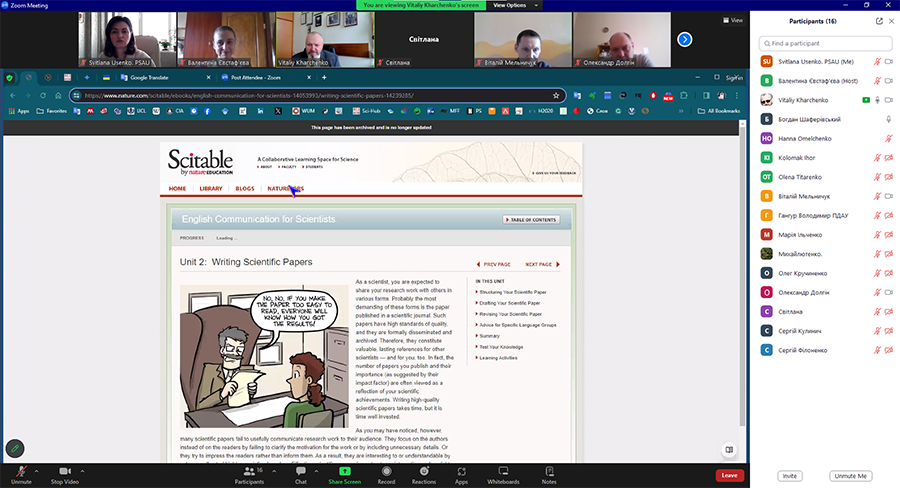The width and height of the screenshot is (900, 488).
Task: Click the green annotation pencil button
Action: (x=15, y=448)
